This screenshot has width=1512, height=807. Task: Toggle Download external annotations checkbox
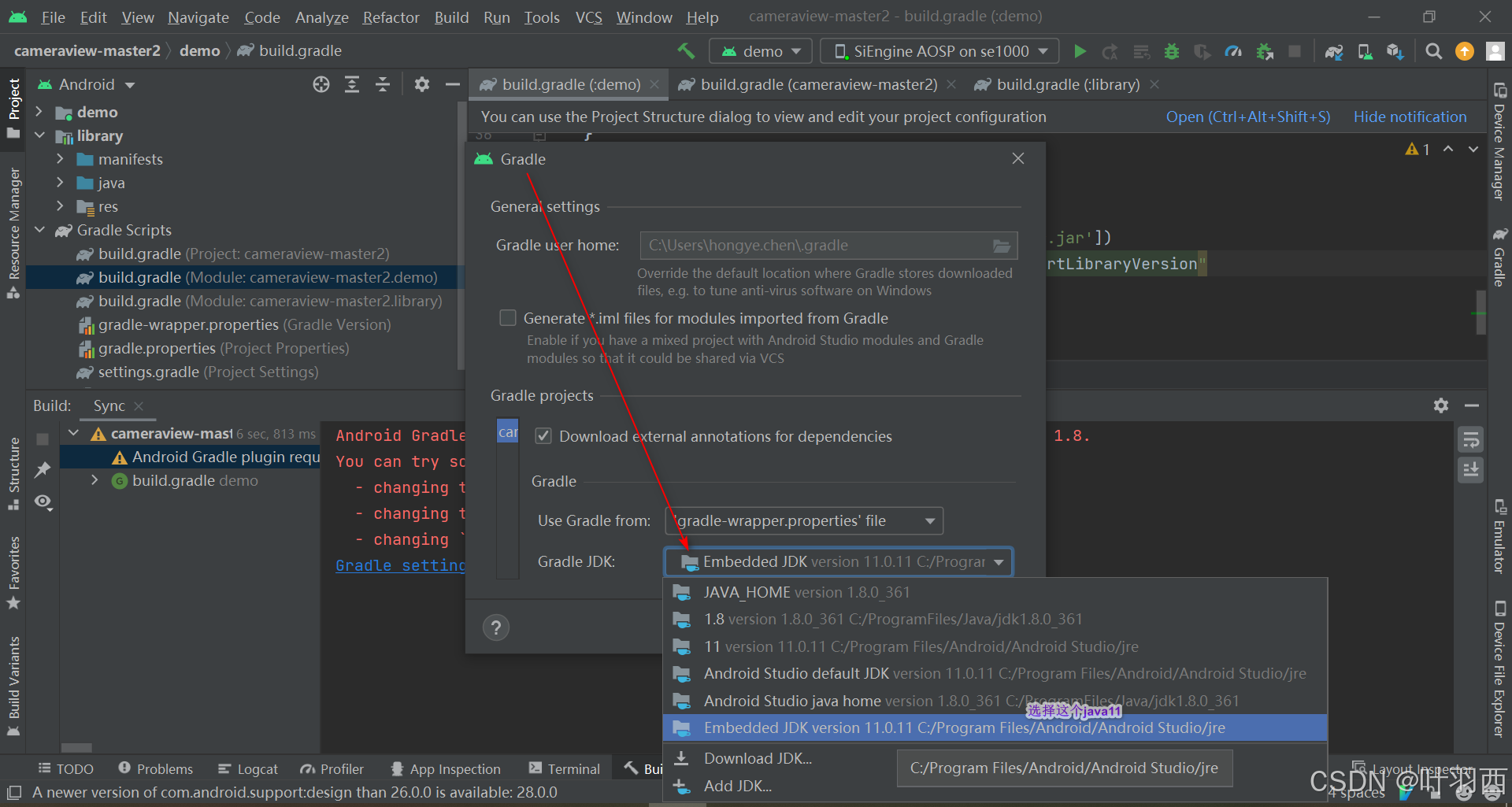(x=543, y=436)
